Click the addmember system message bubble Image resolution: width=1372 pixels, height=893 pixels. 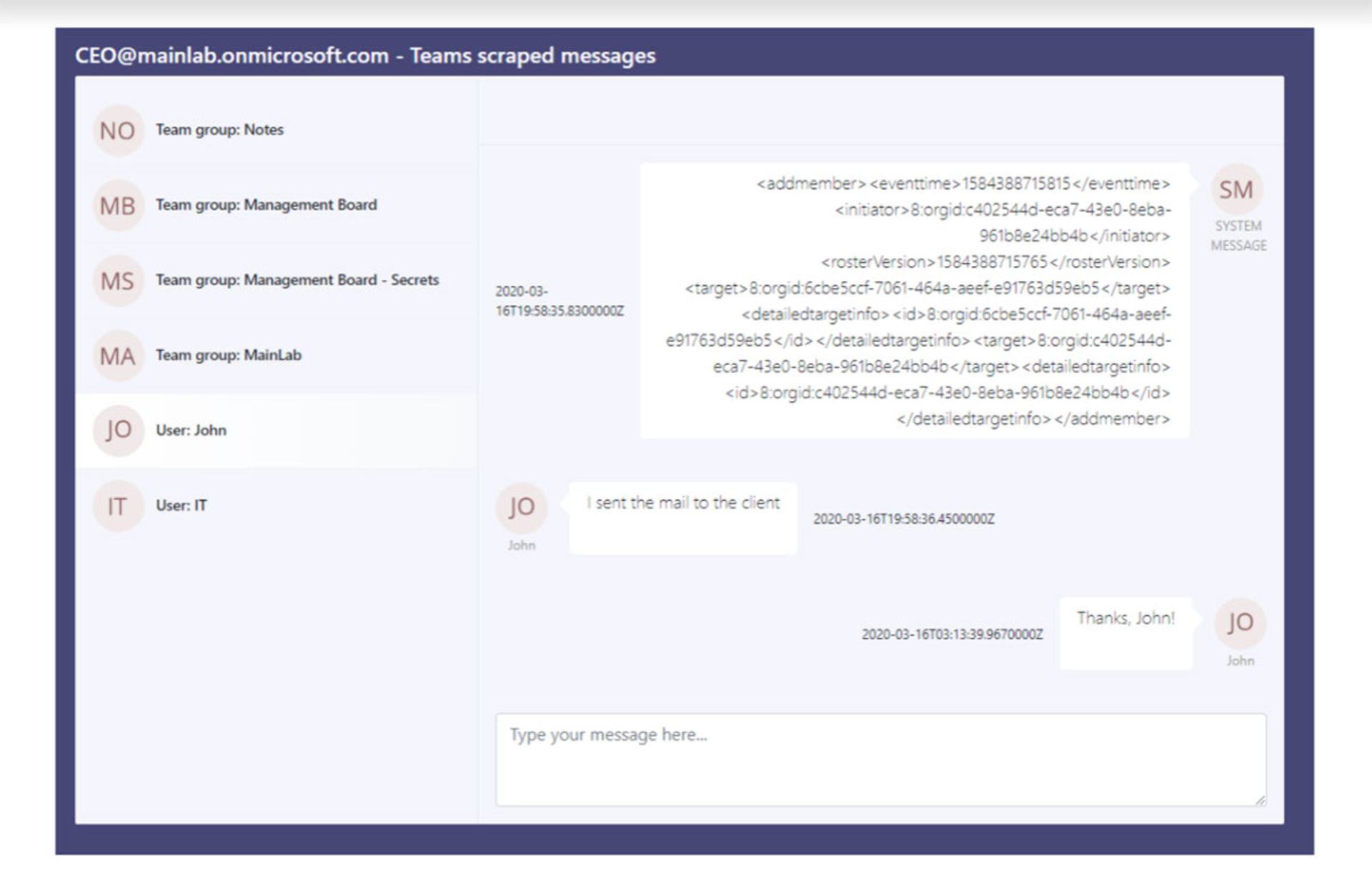point(915,301)
